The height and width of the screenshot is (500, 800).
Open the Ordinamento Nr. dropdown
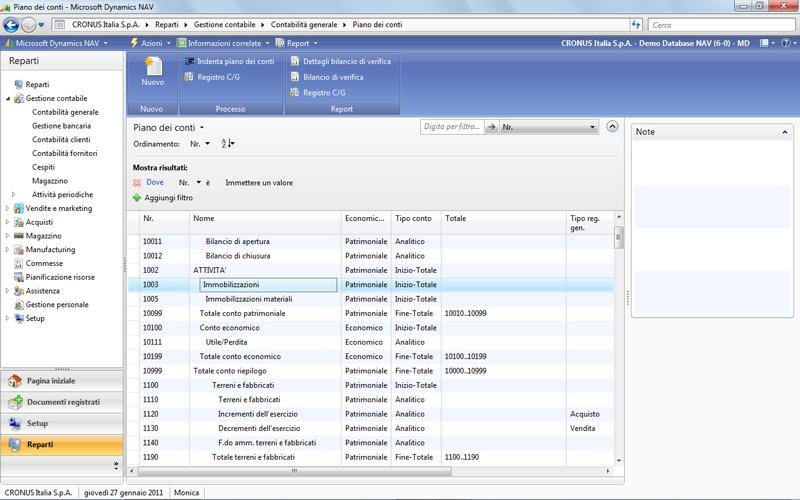[x=200, y=144]
